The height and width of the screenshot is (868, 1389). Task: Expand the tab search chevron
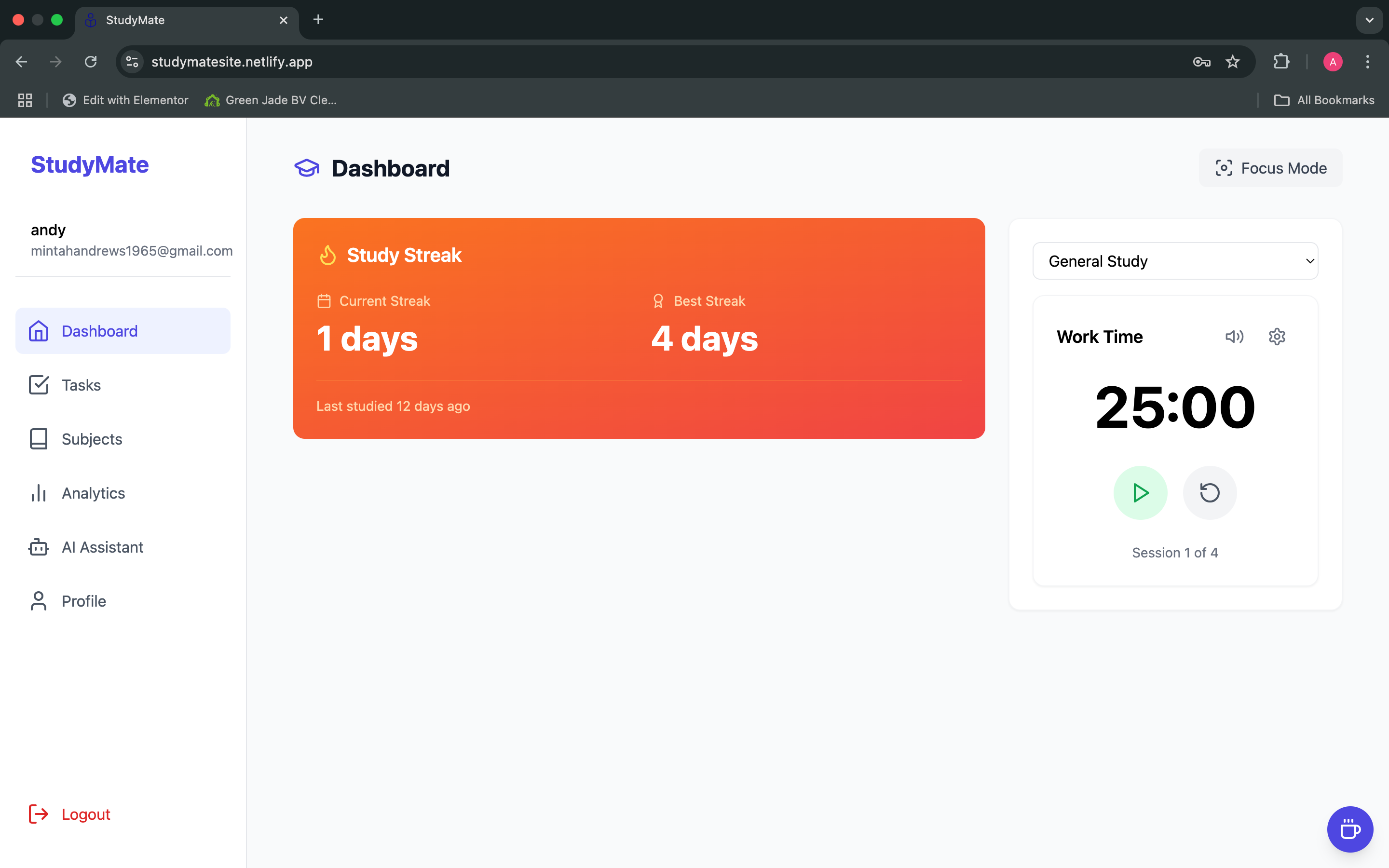click(x=1370, y=20)
